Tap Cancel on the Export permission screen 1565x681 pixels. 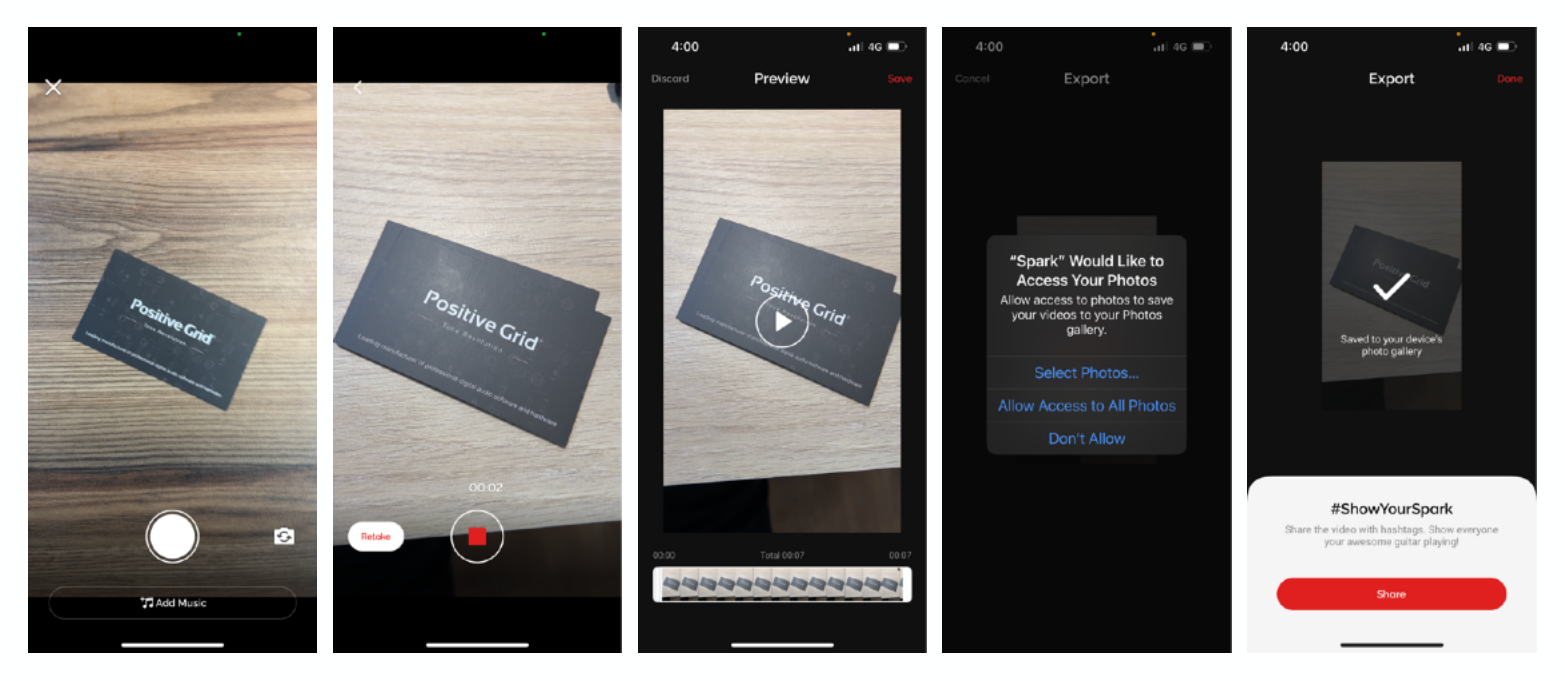[972, 79]
